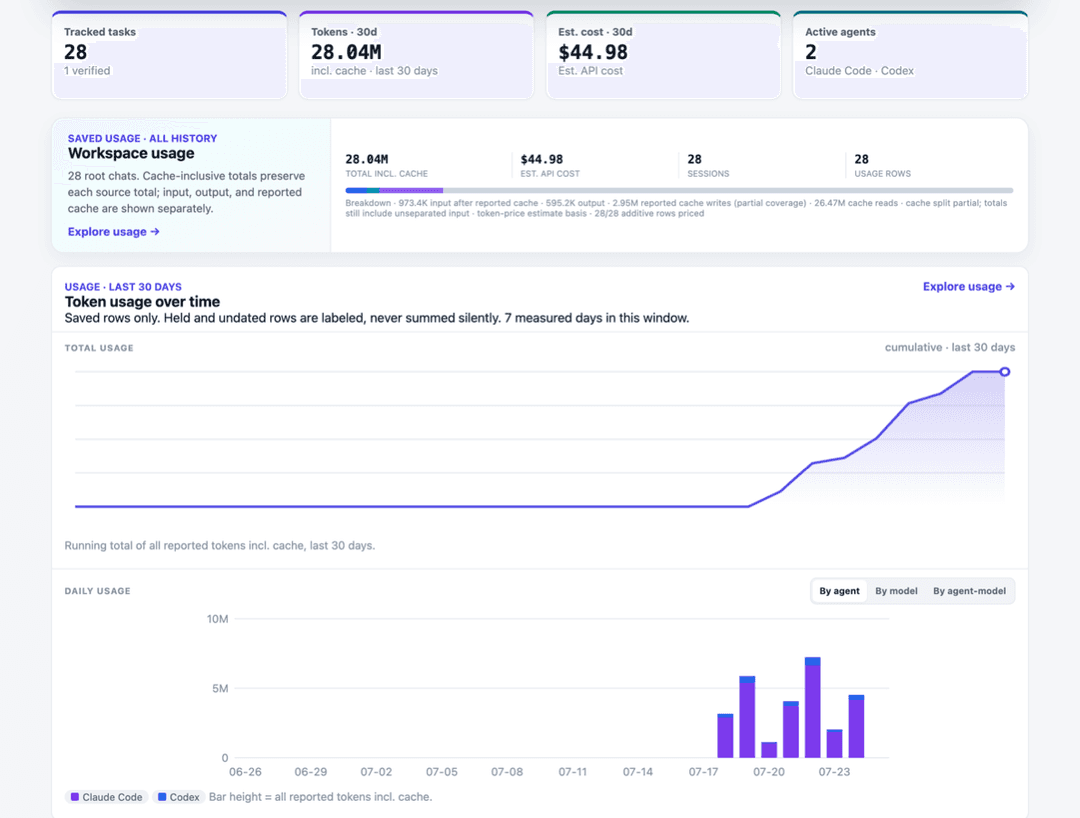This screenshot has height=818, width=1080.
Task: Click the Tracked tasks card
Action: 169,55
